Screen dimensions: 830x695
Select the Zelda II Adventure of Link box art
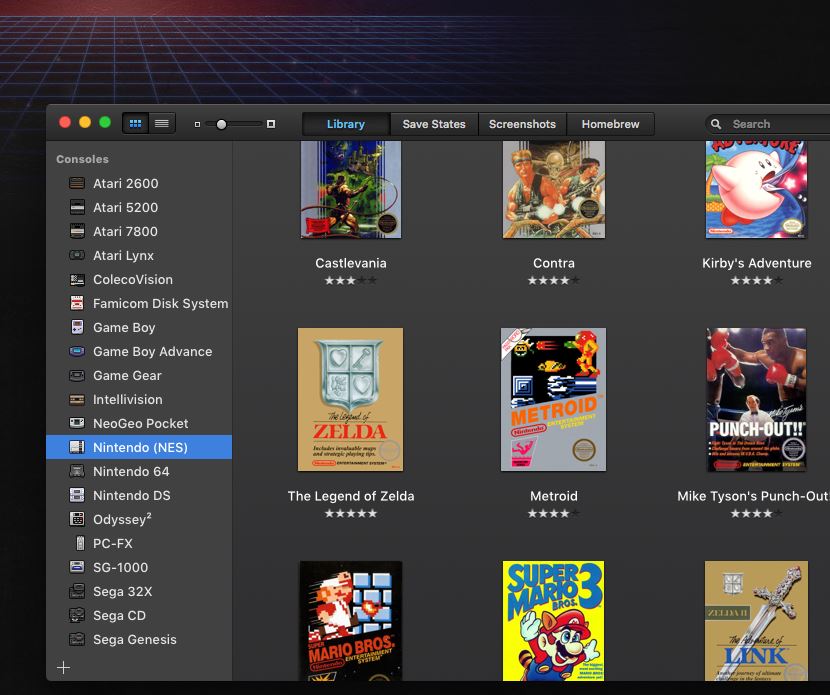(756, 621)
